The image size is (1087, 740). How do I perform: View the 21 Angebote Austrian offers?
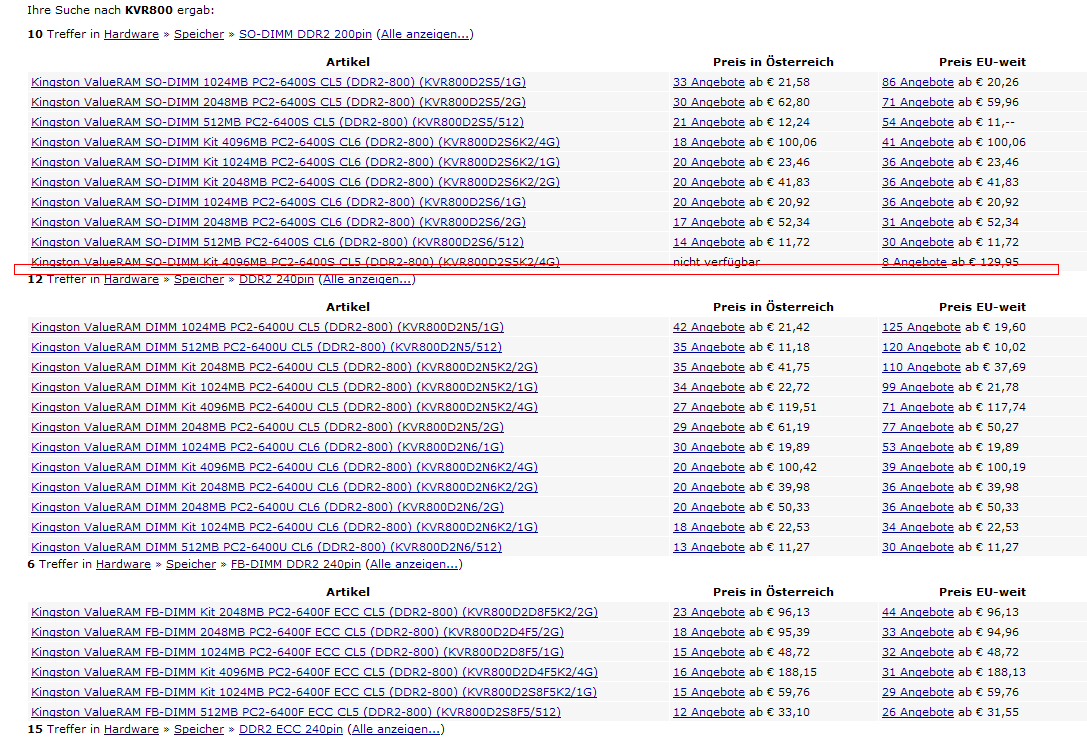click(x=708, y=122)
